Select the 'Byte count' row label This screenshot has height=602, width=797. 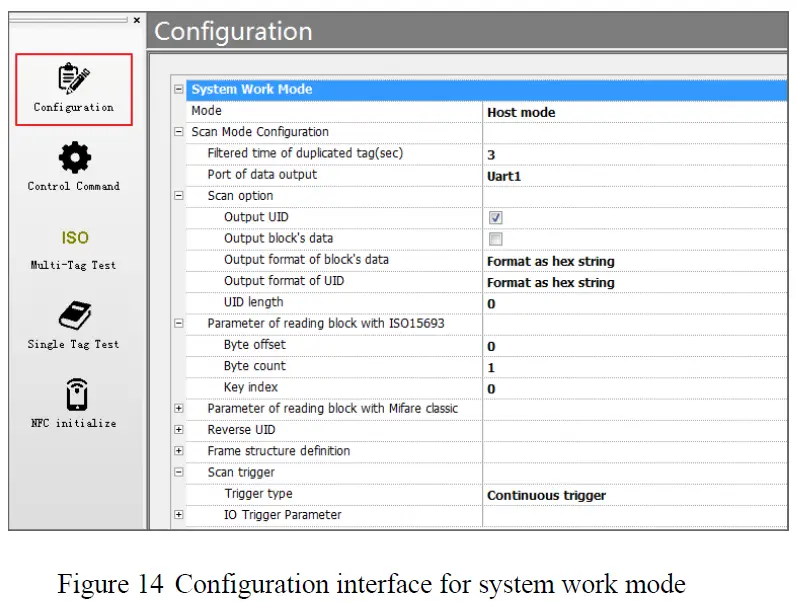click(x=255, y=366)
